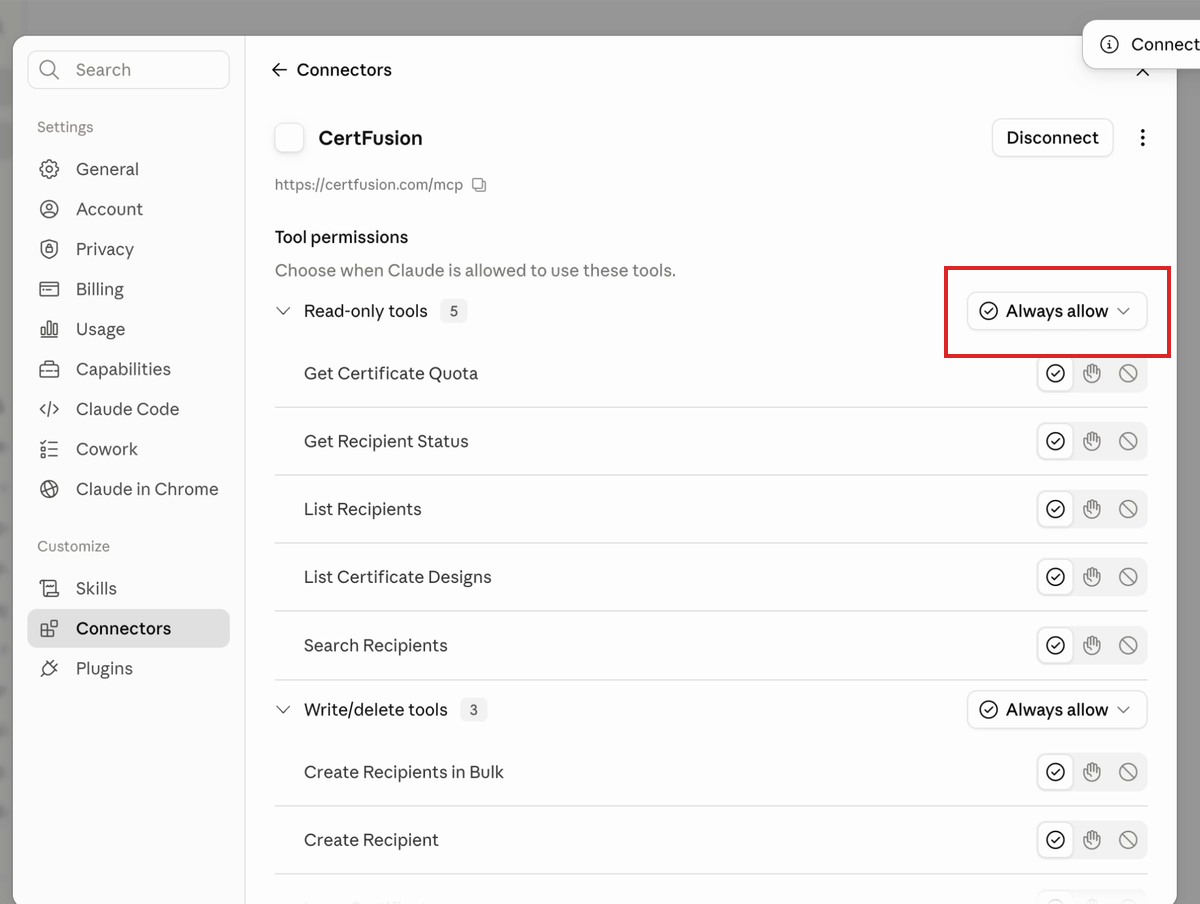Block the Create Recipient tool
The width and height of the screenshot is (1200, 904).
[x=1128, y=840]
